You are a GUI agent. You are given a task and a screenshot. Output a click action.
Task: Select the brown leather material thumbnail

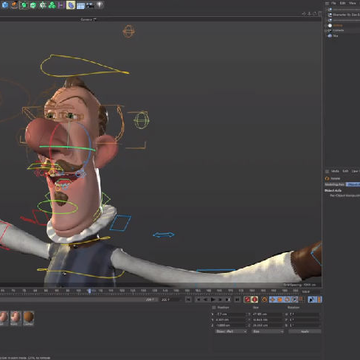tap(29, 317)
